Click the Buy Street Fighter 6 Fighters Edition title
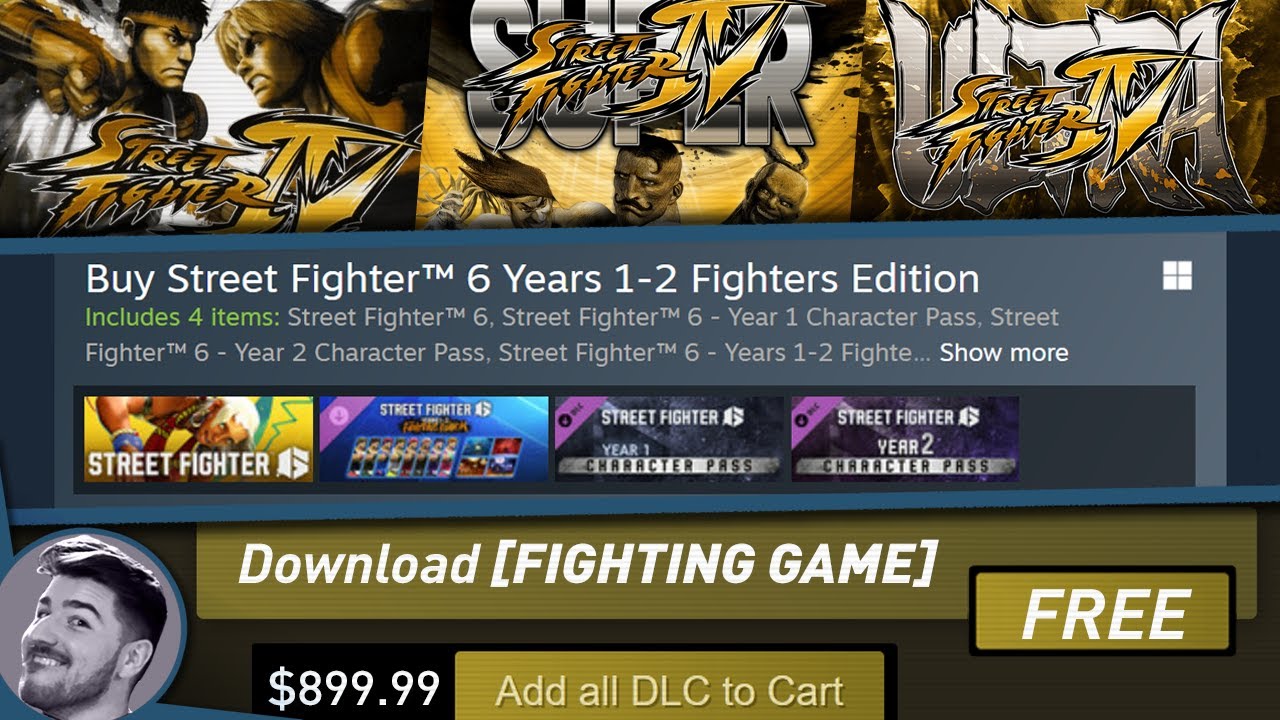This screenshot has height=720, width=1280. pyautogui.click(x=533, y=278)
